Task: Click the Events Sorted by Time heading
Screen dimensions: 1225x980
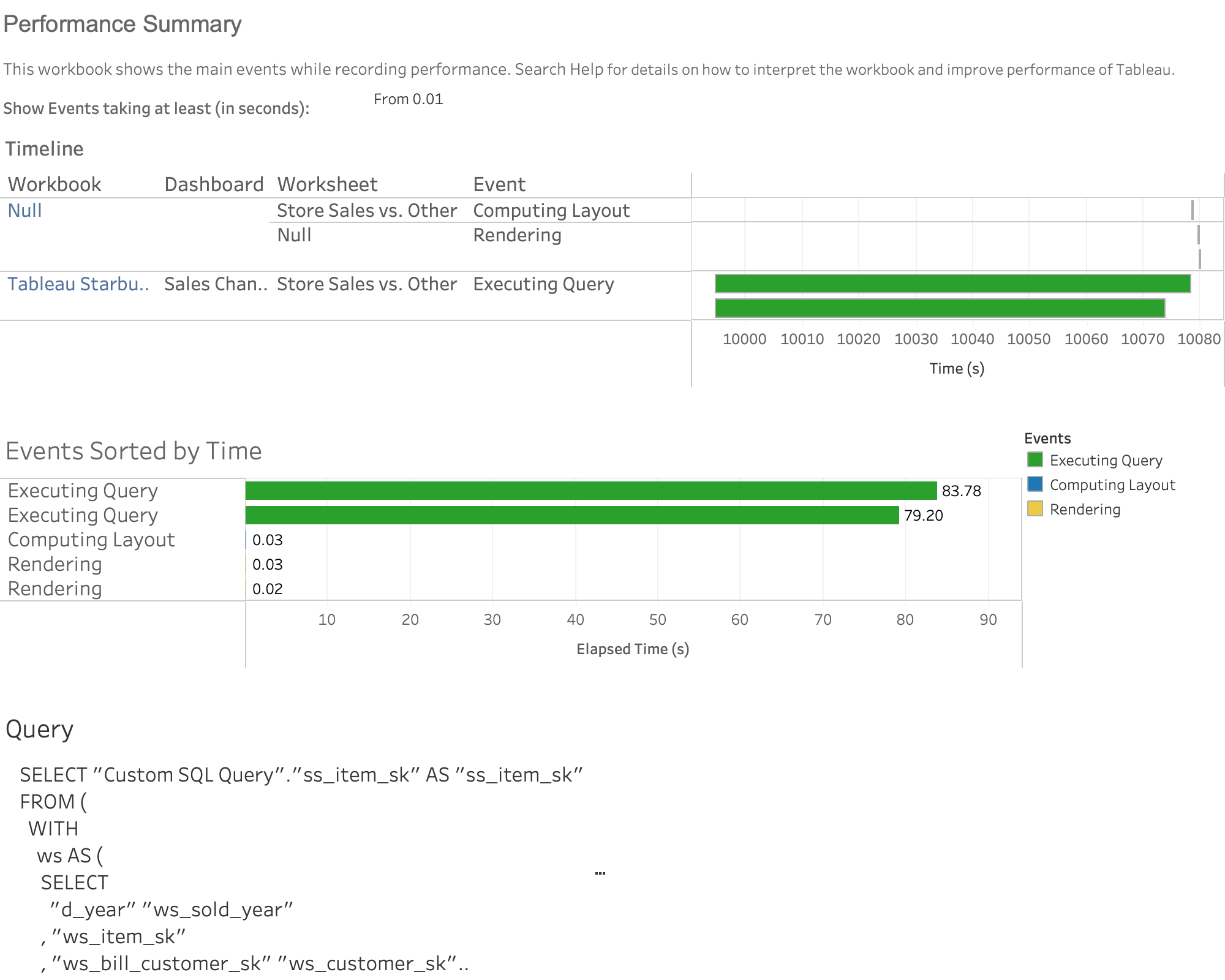Action: click(x=134, y=451)
